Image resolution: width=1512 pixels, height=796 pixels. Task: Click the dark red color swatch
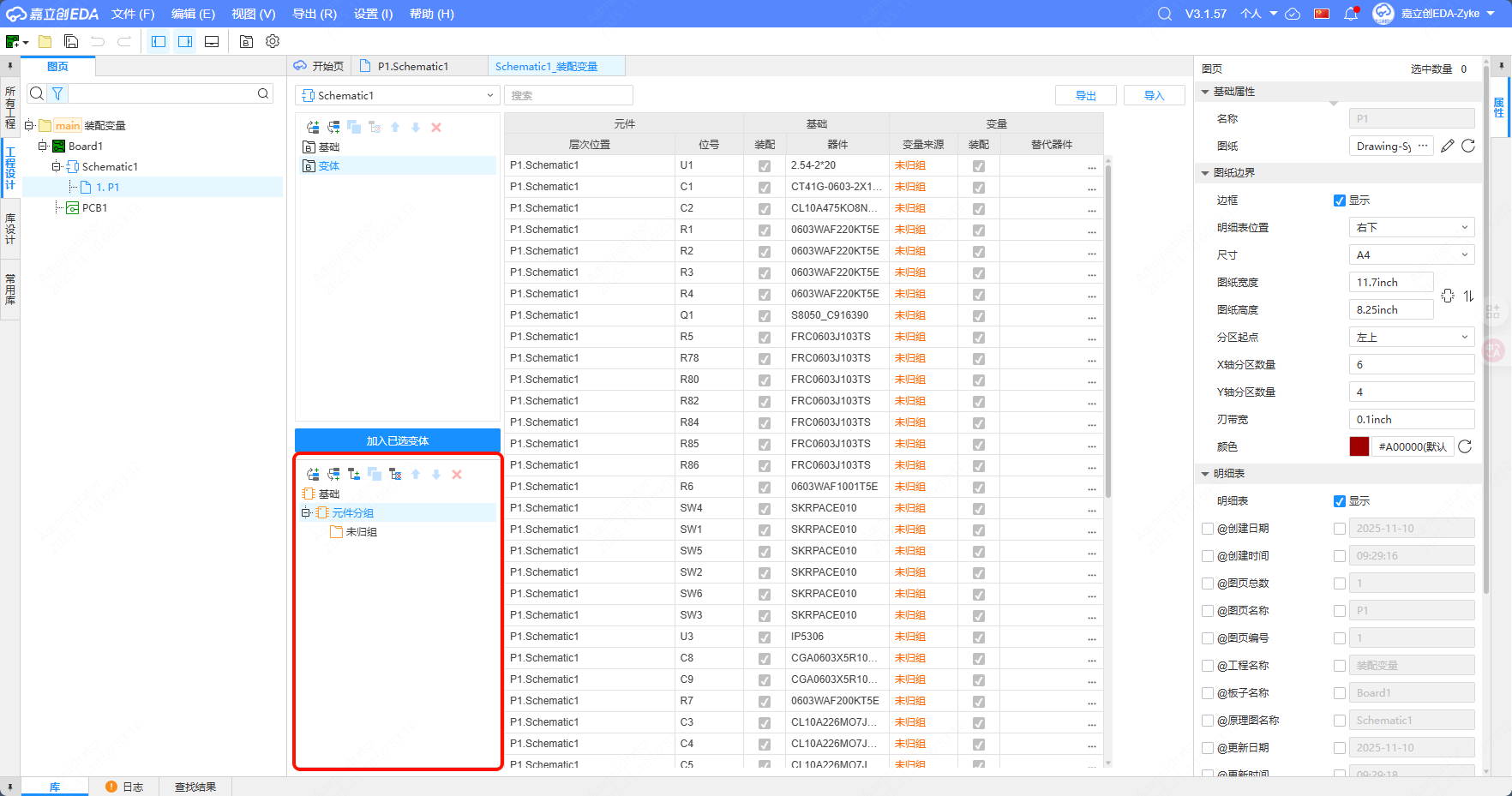pos(1359,446)
